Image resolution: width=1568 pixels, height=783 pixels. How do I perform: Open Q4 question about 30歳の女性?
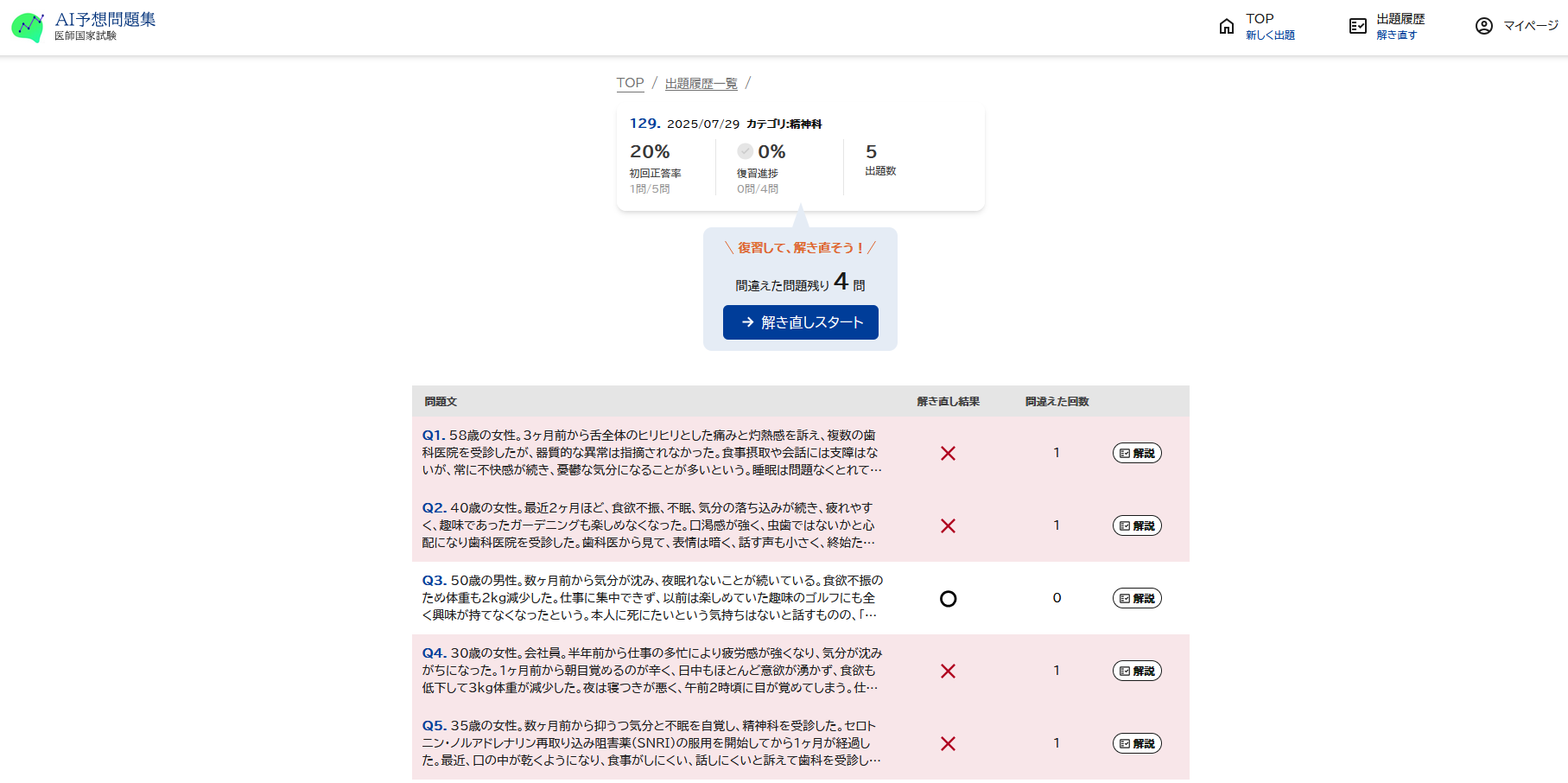(x=652, y=671)
